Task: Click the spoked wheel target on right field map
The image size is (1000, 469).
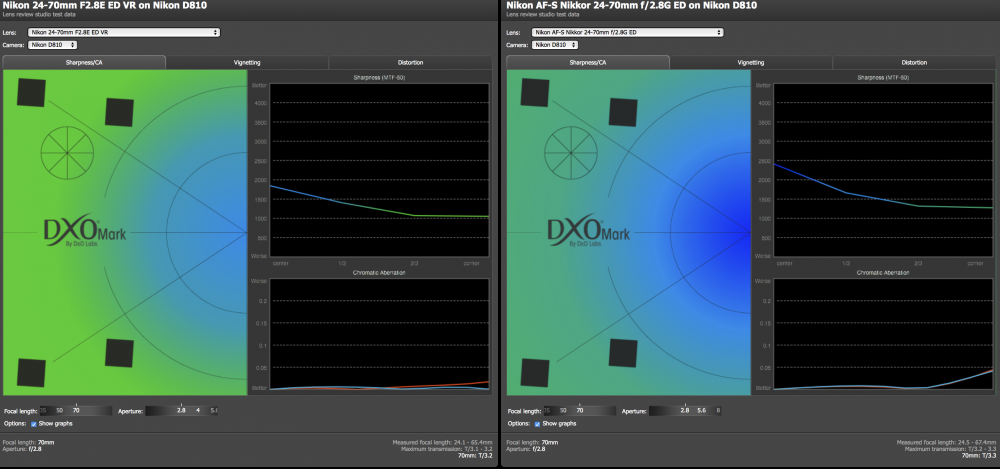Action: 571,153
